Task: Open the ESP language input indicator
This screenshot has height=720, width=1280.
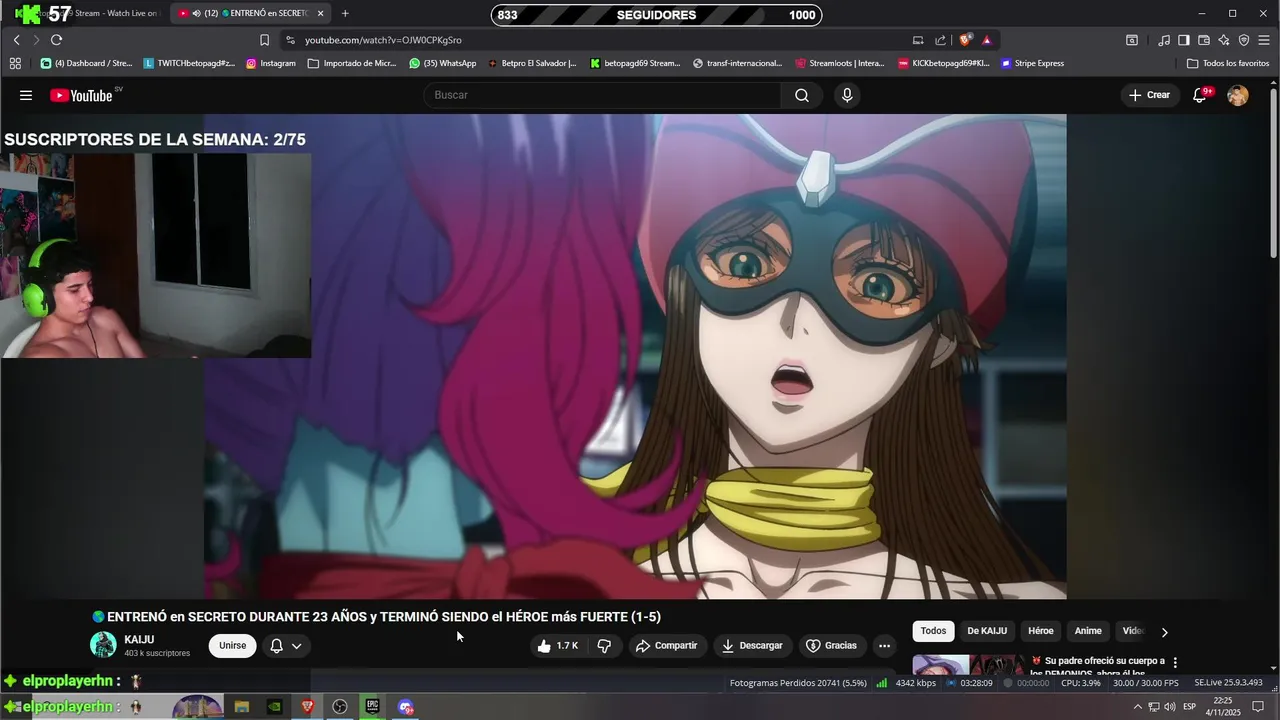Action: point(1190,707)
